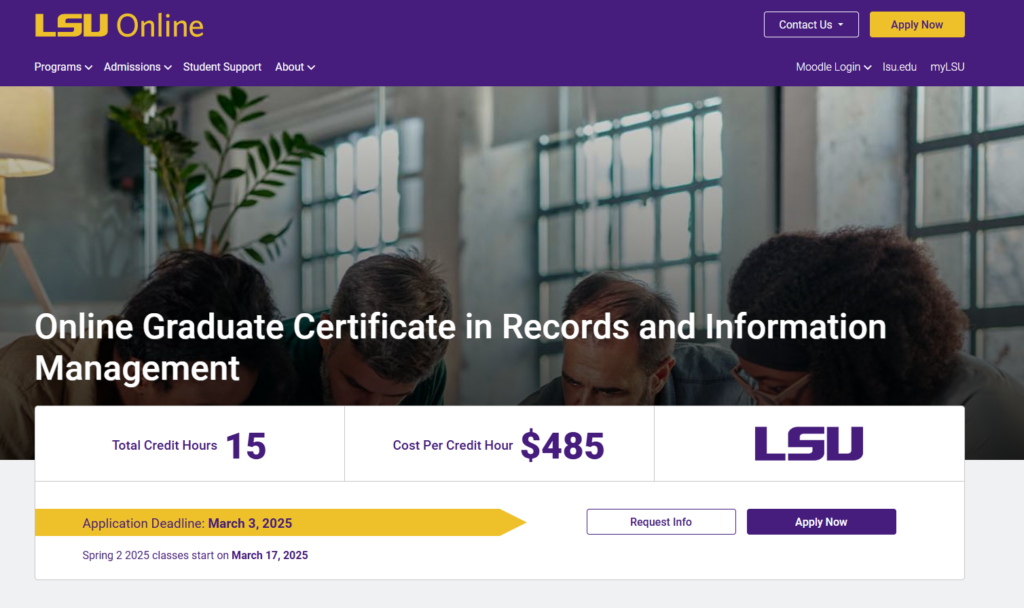Image resolution: width=1024 pixels, height=608 pixels.
Task: Click the Cost Per Credit Hour label
Action: (x=453, y=445)
